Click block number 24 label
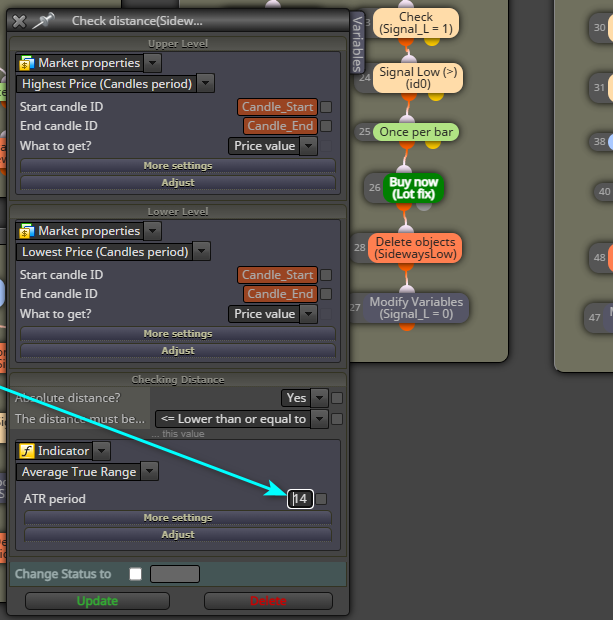Viewport: 613px width, 620px height. point(365,78)
